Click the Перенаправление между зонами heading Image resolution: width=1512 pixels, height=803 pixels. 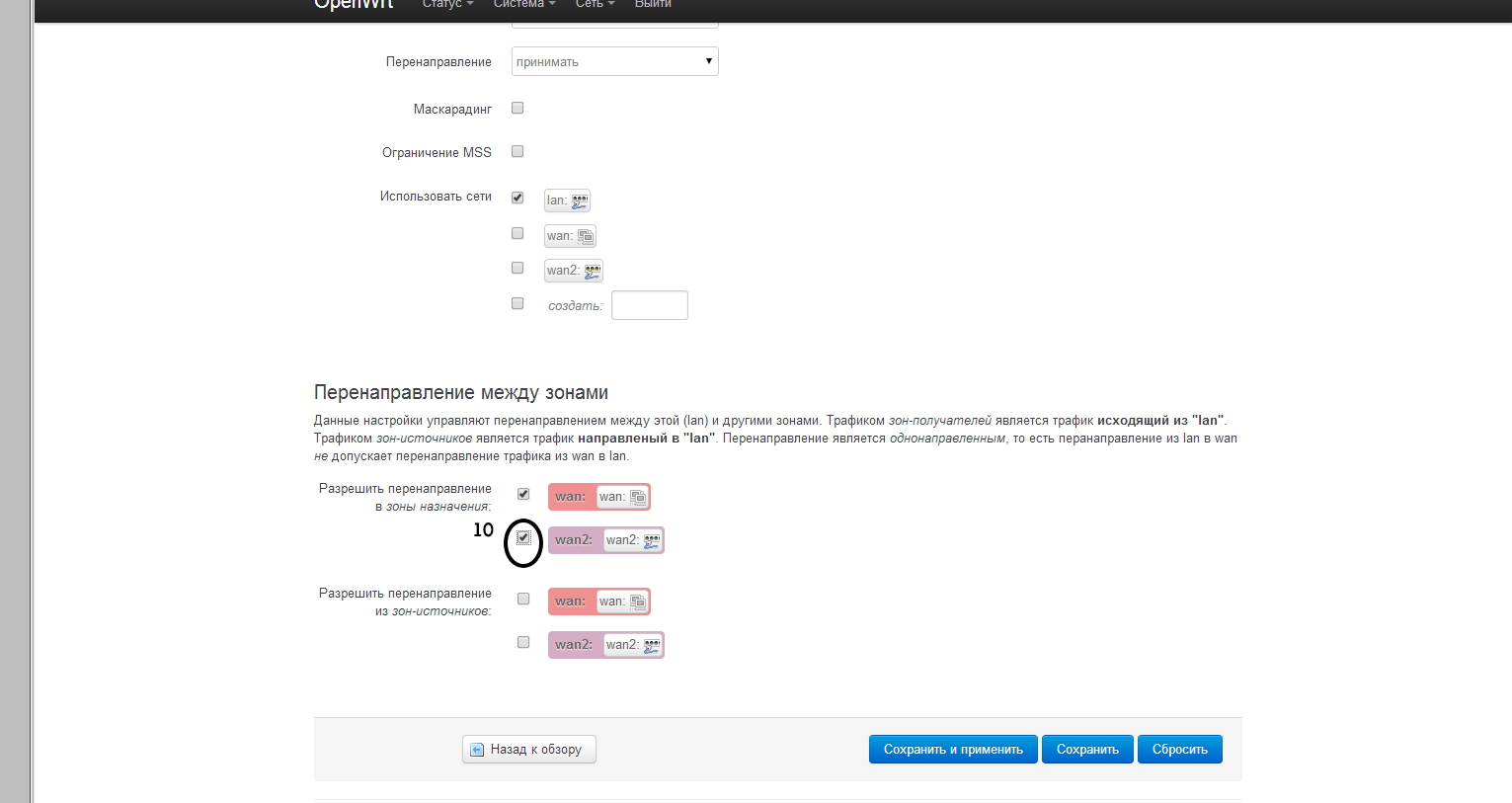(461, 392)
